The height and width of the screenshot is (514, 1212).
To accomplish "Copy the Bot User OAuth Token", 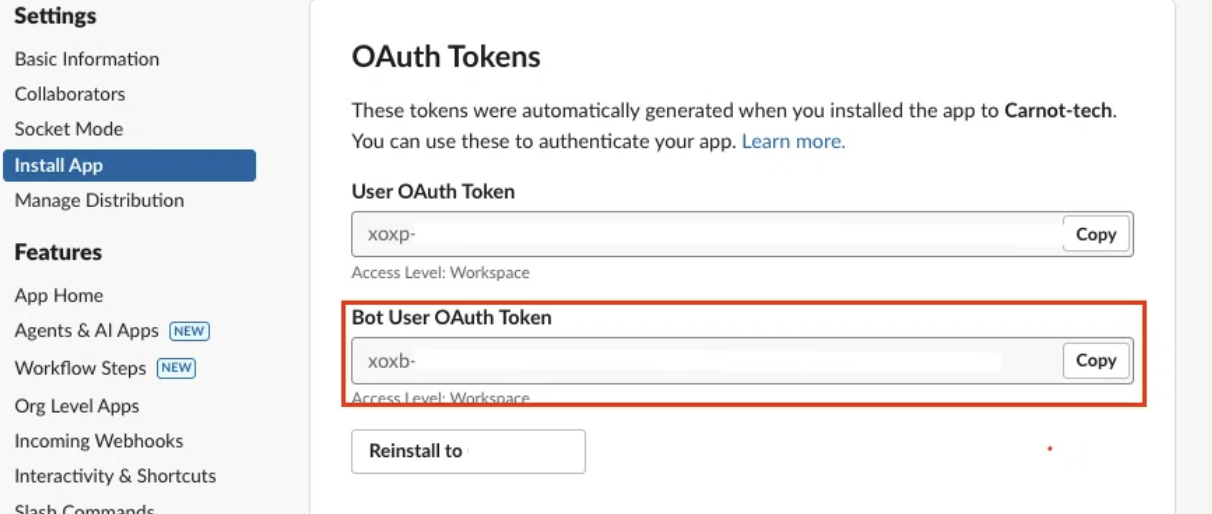I will (1095, 360).
